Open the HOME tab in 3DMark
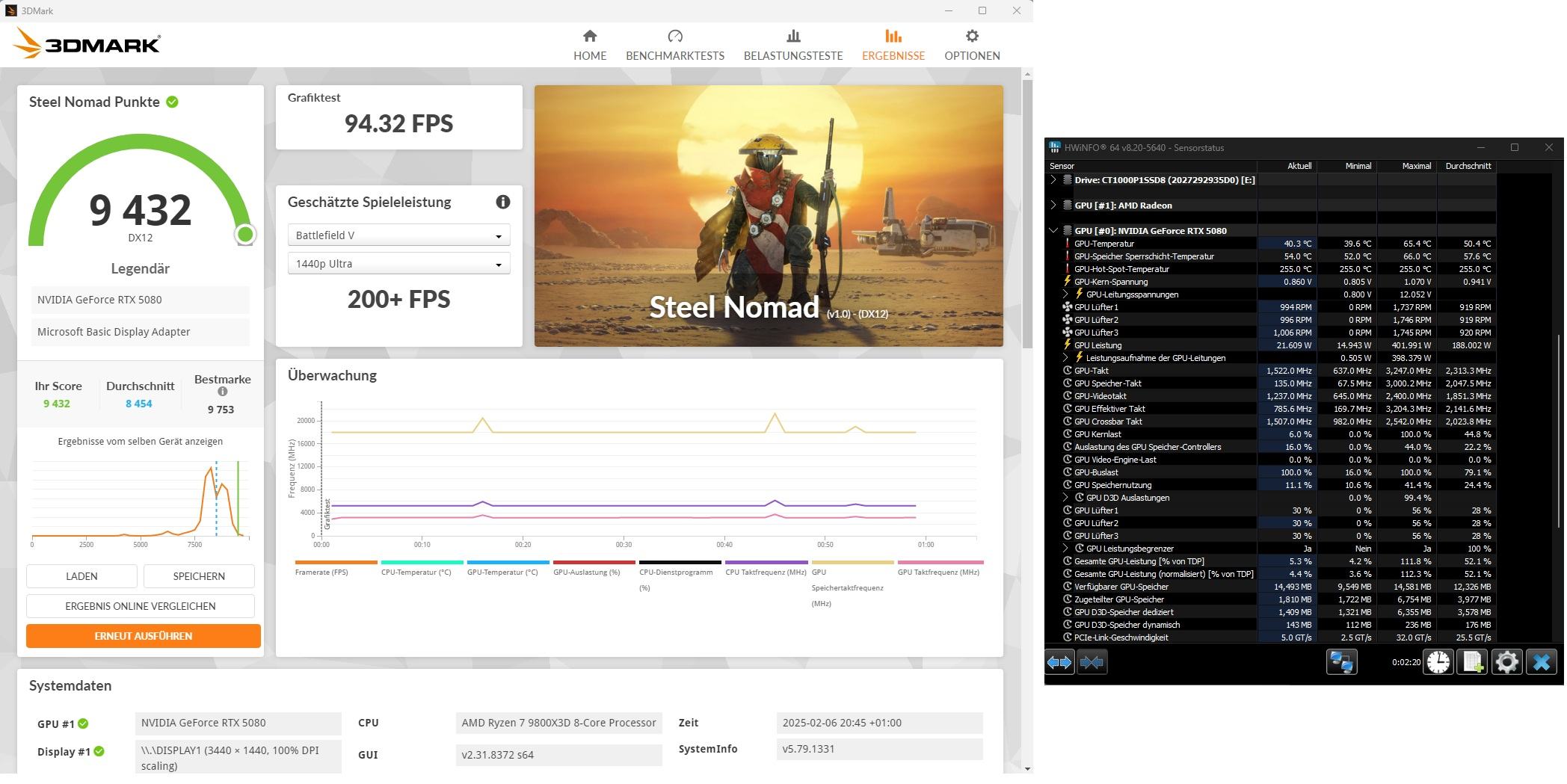Screen dimensions: 1567x784 pos(589,45)
